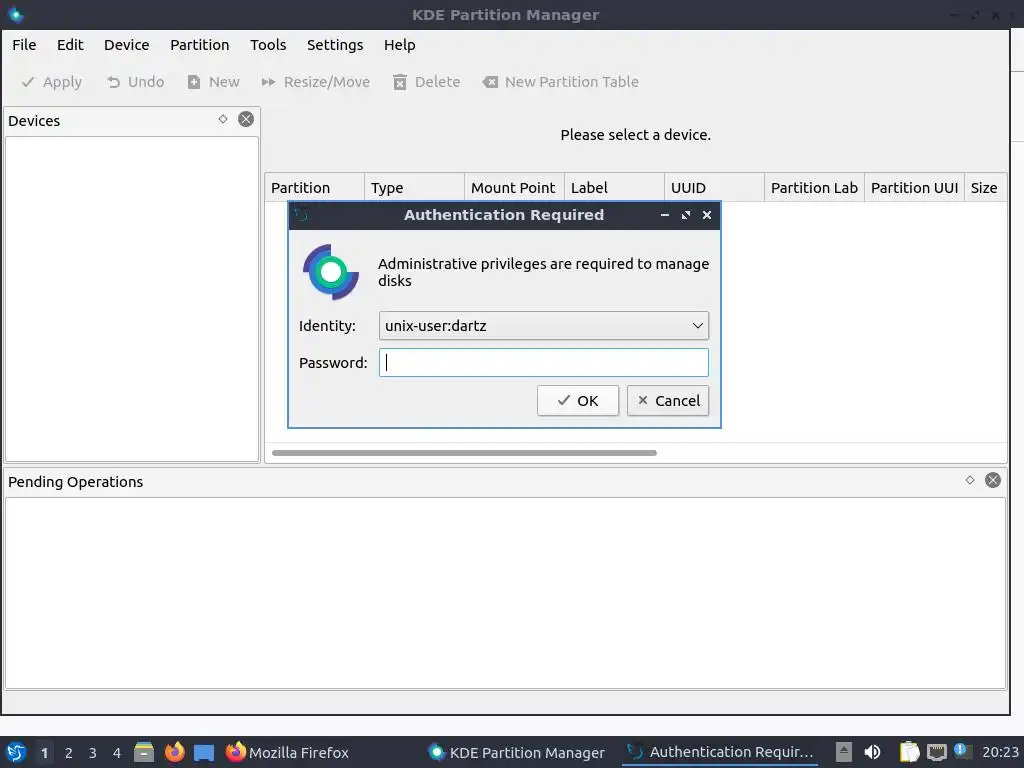
Task: Open the Settings menu
Action: (335, 44)
